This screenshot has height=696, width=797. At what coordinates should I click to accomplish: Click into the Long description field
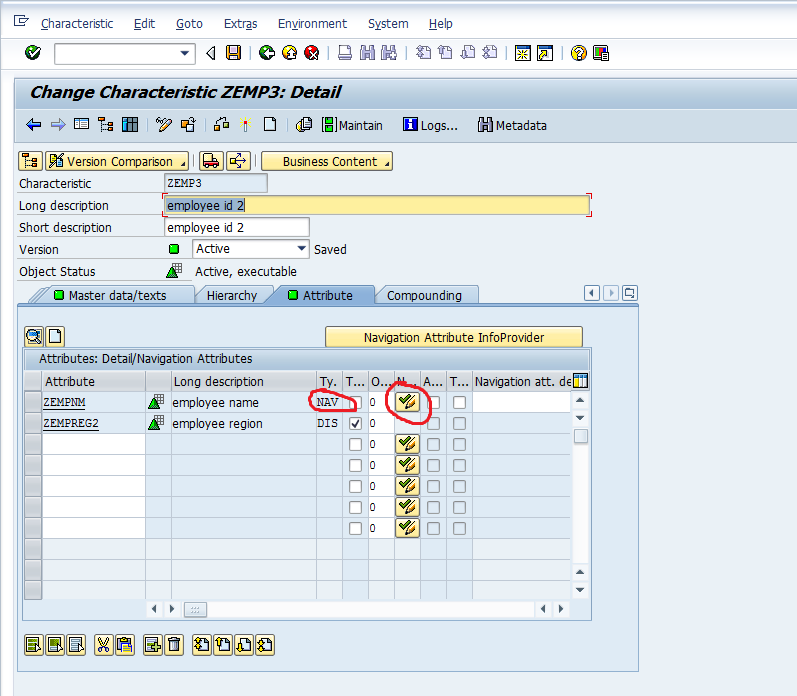pyautogui.click(x=377, y=205)
